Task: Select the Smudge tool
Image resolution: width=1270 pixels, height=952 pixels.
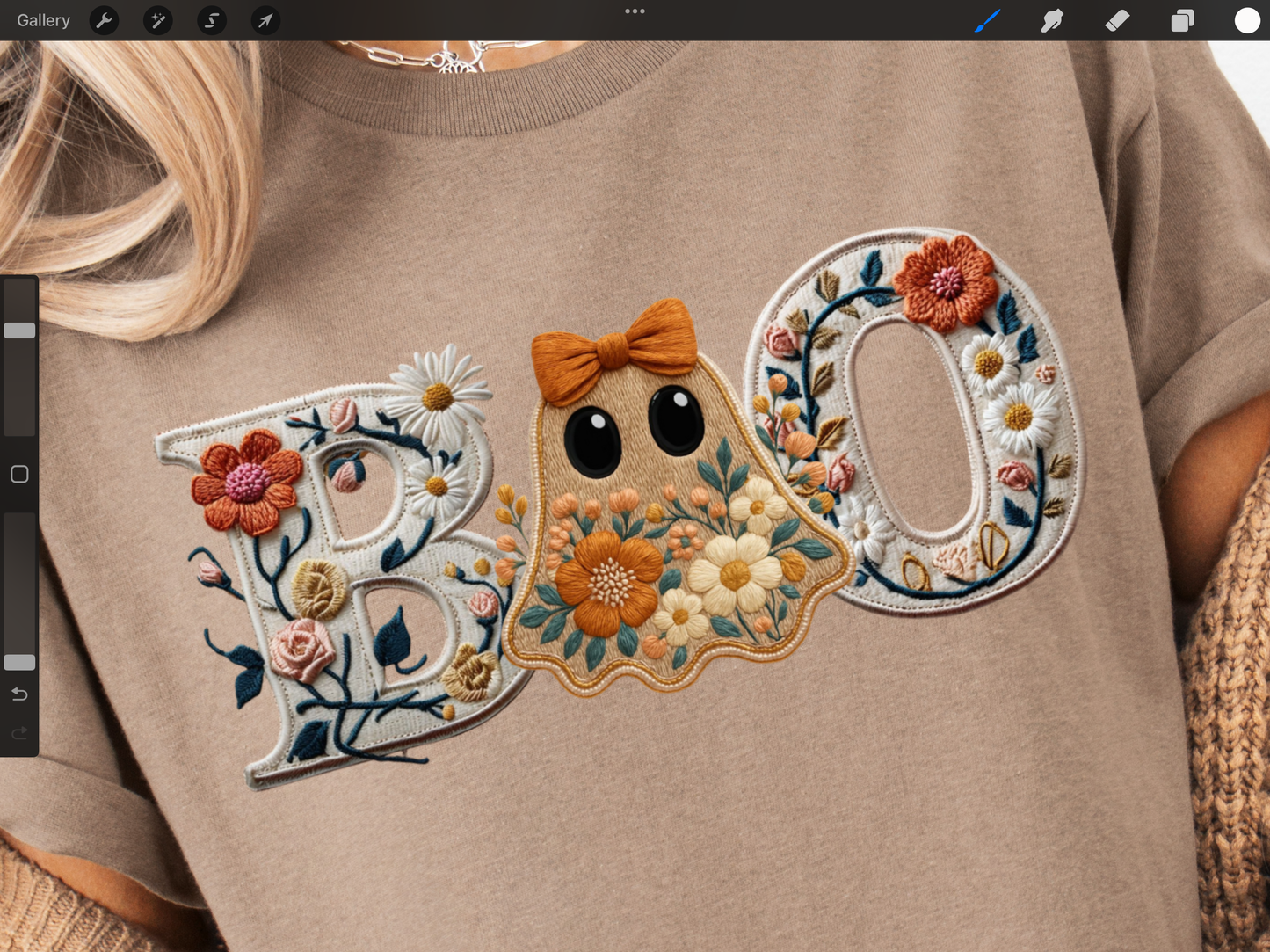Action: pyautogui.click(x=1052, y=20)
